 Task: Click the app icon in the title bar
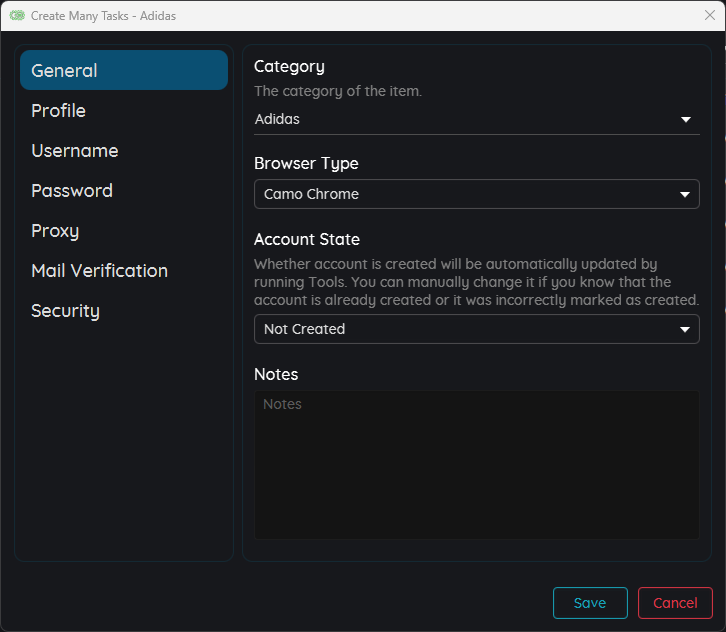pos(17,16)
